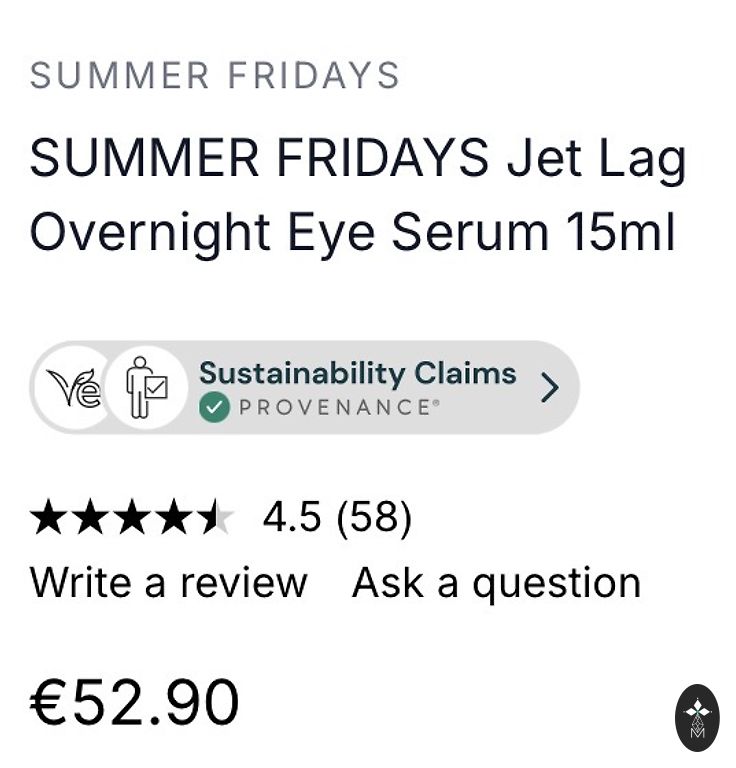
Task: Open the dark floating badge icon
Action: (x=697, y=717)
